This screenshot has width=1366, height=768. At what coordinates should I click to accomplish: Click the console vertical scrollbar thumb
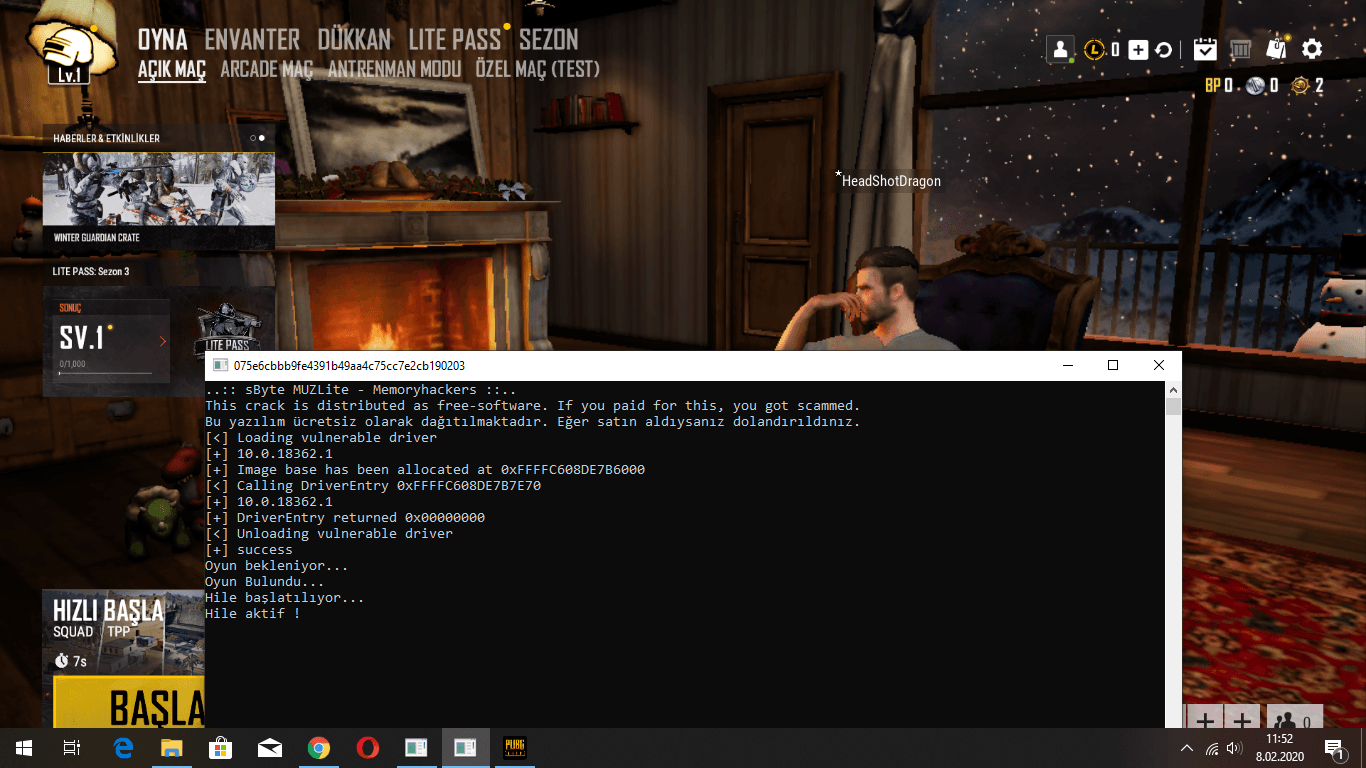coord(1174,406)
